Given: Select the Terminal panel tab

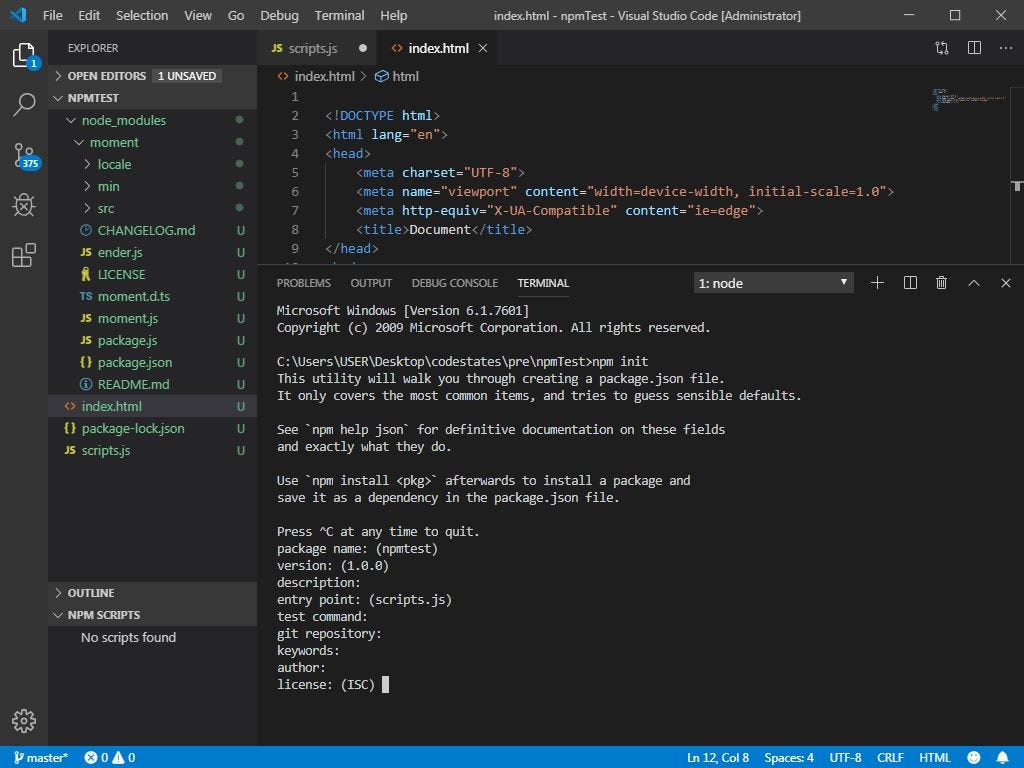Looking at the screenshot, I should point(543,283).
